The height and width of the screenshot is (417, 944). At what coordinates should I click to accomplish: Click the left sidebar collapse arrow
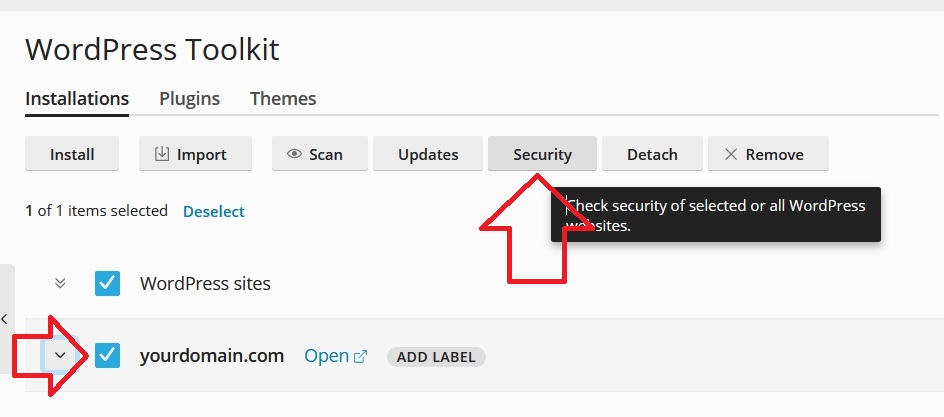coord(5,319)
